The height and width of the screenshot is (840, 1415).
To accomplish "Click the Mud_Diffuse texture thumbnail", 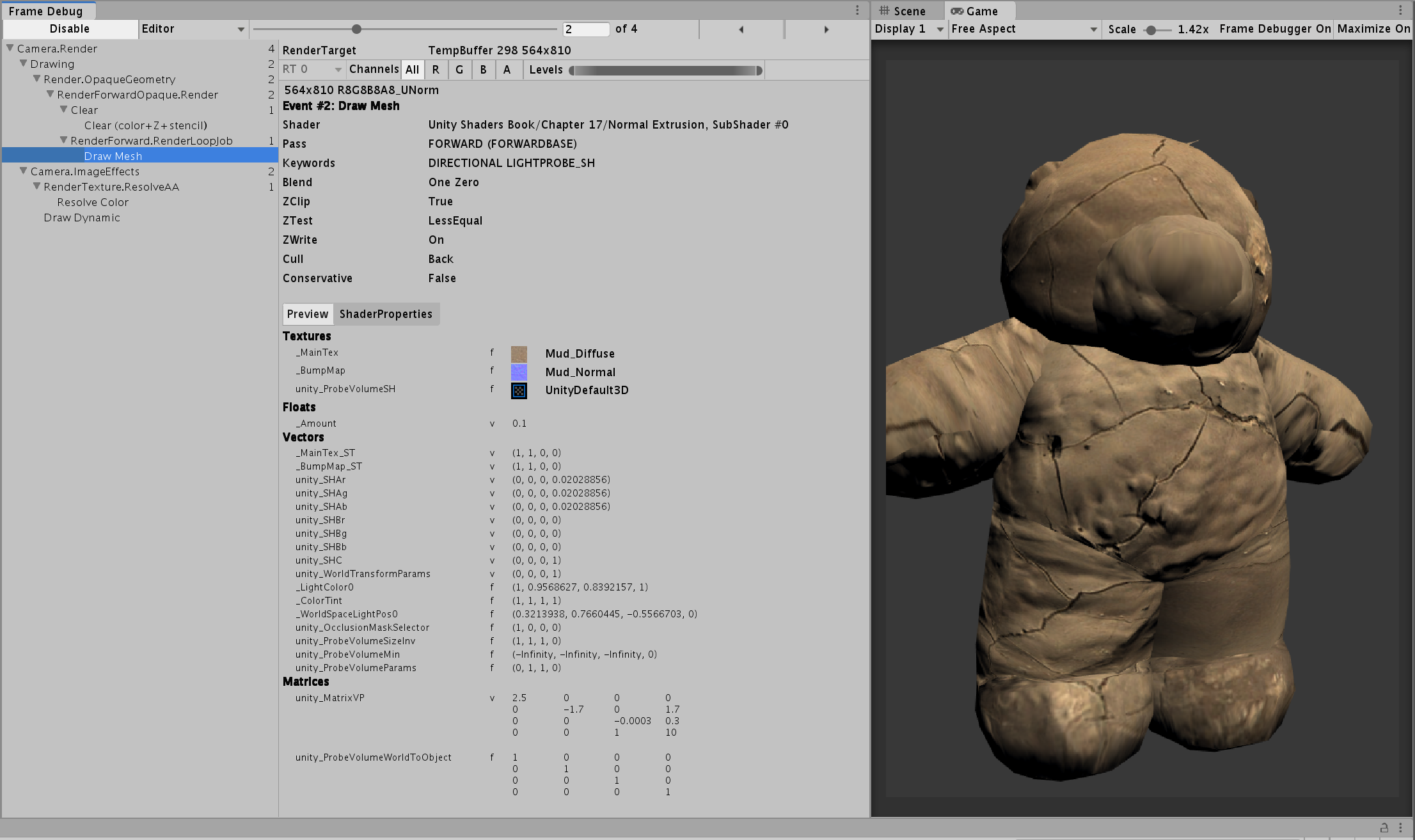I will coord(519,354).
